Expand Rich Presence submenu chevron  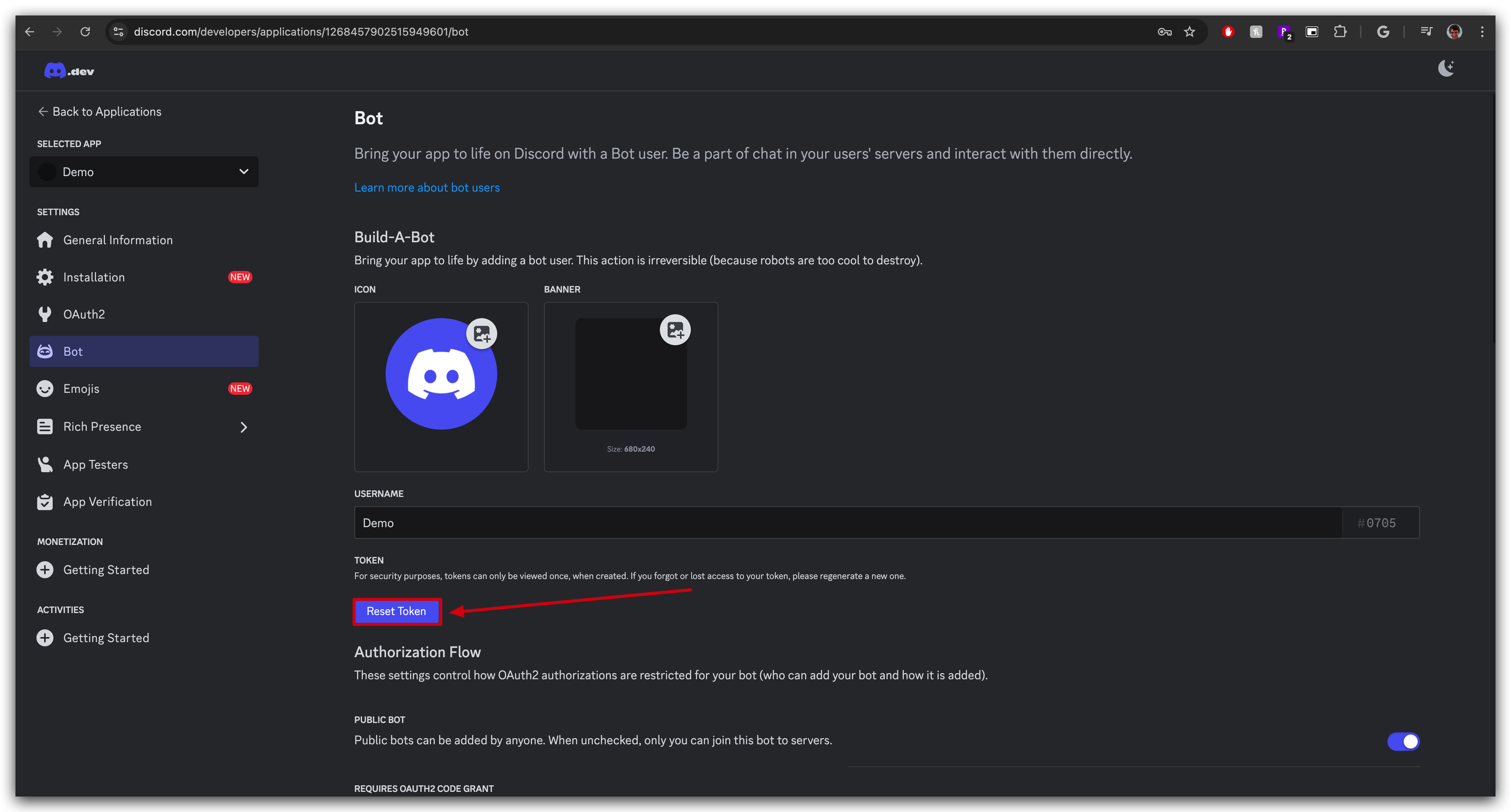tap(244, 427)
